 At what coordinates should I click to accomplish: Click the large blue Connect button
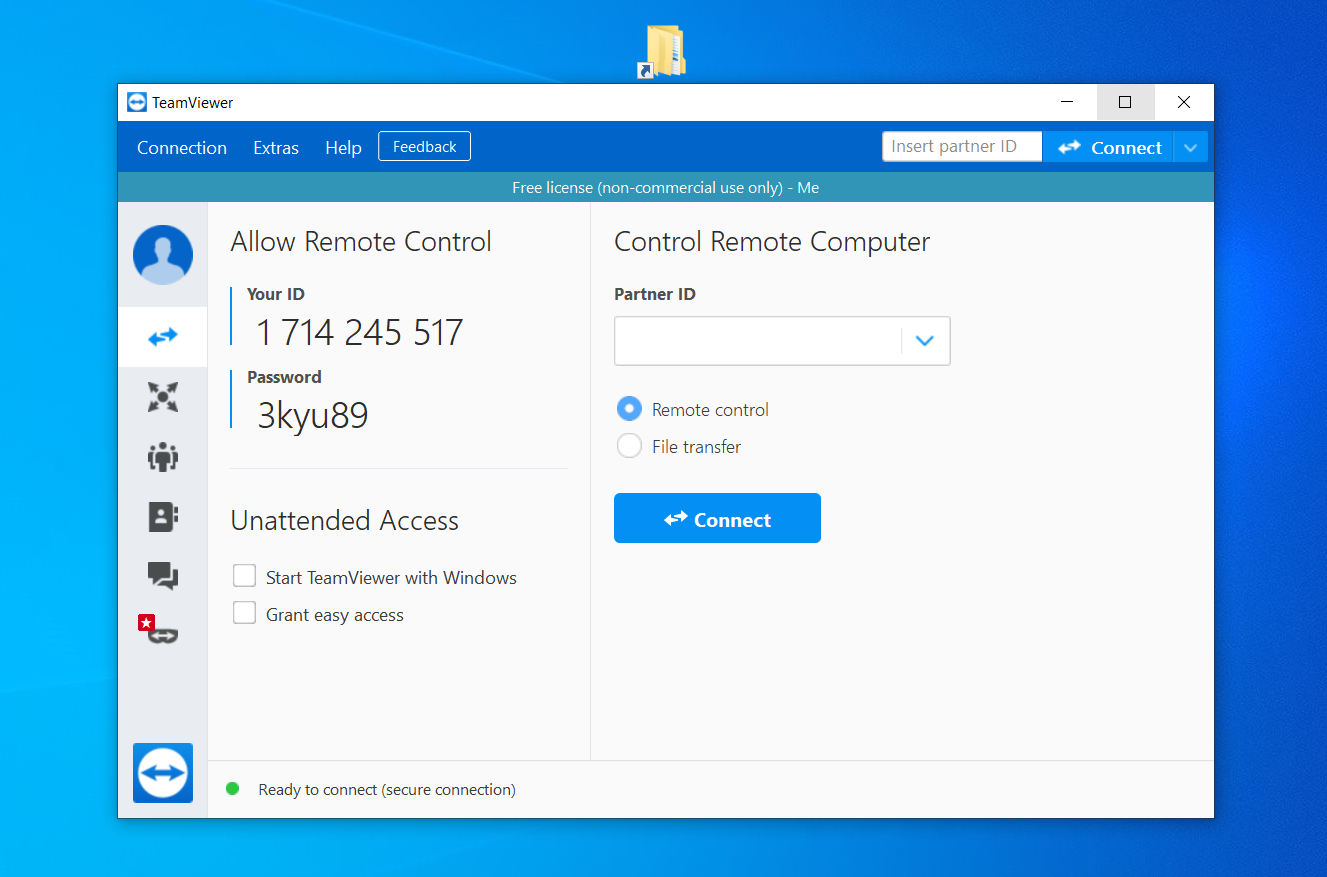(x=717, y=518)
